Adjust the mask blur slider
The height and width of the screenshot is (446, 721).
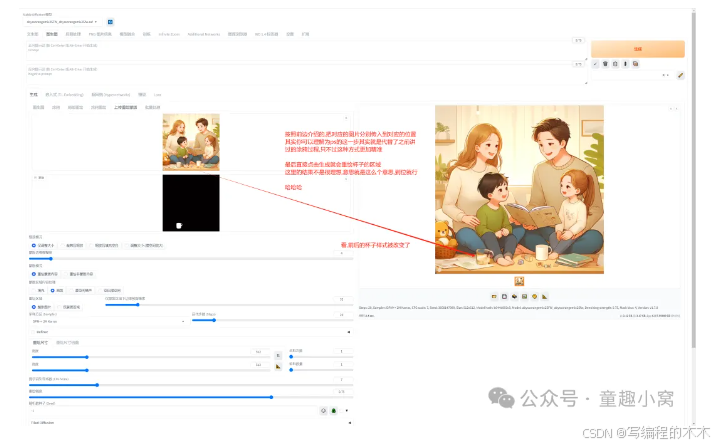[191, 259]
